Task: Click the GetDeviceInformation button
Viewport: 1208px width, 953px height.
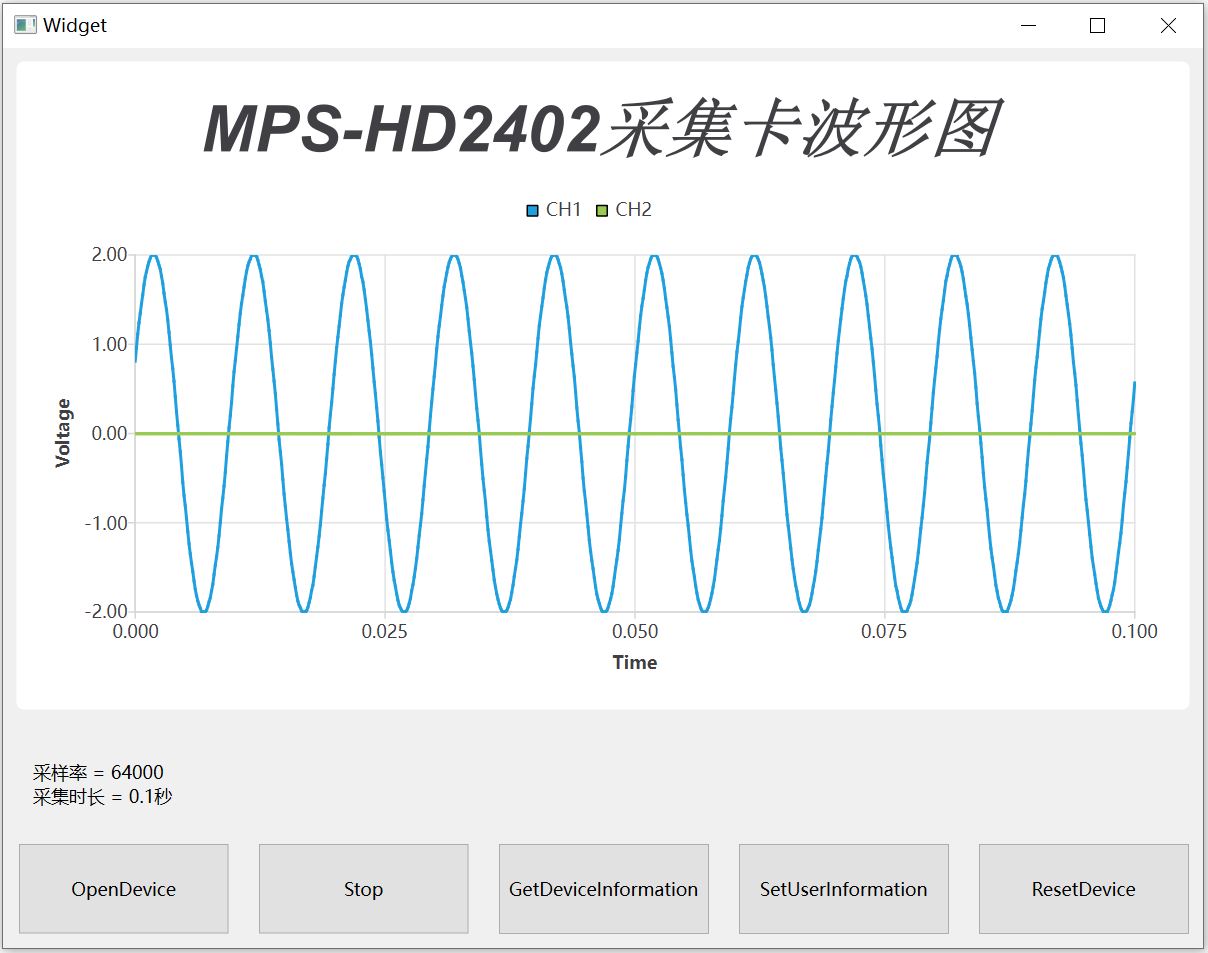Action: point(603,889)
